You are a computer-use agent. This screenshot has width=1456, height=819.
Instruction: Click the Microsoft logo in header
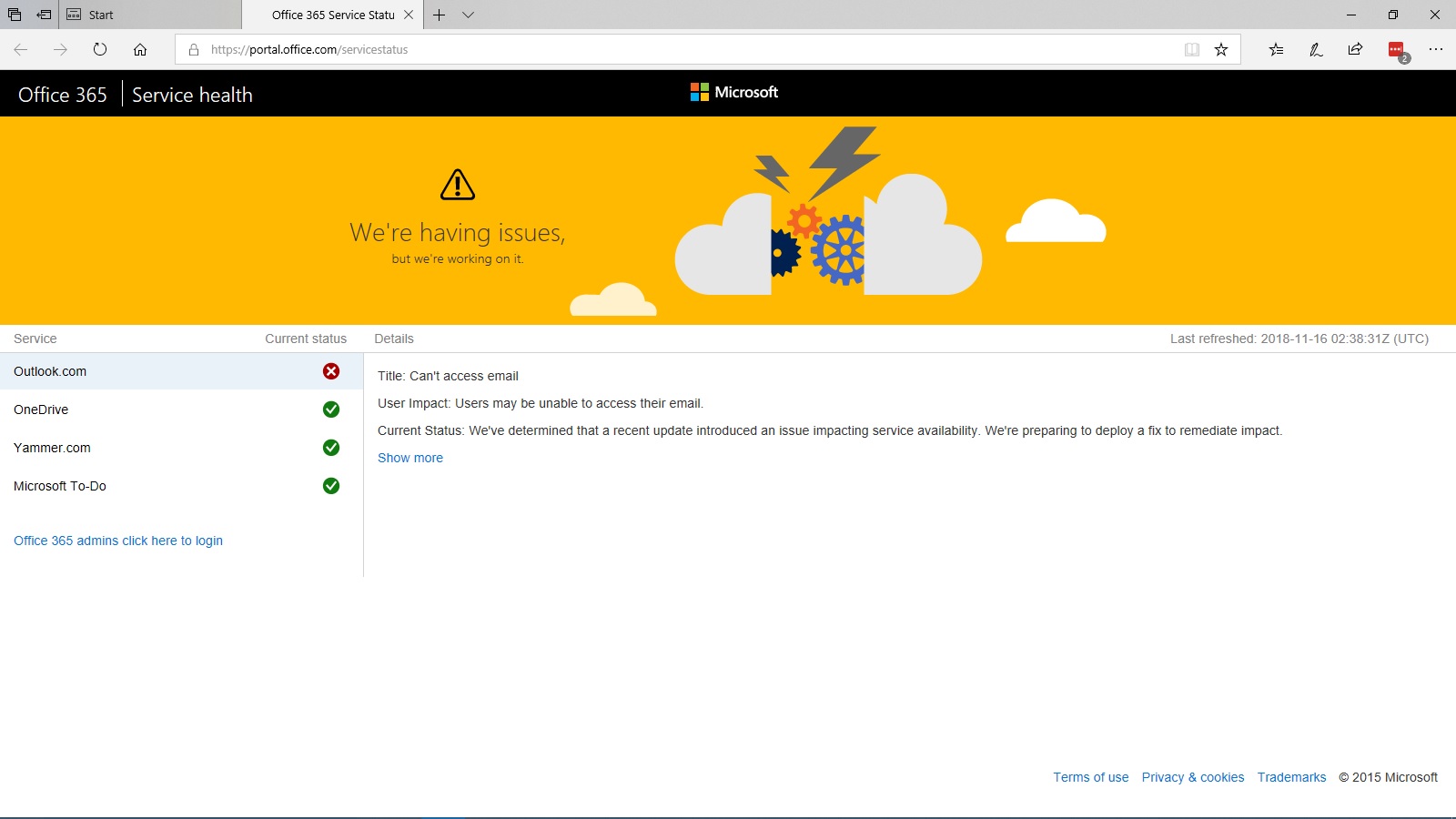coord(734,92)
